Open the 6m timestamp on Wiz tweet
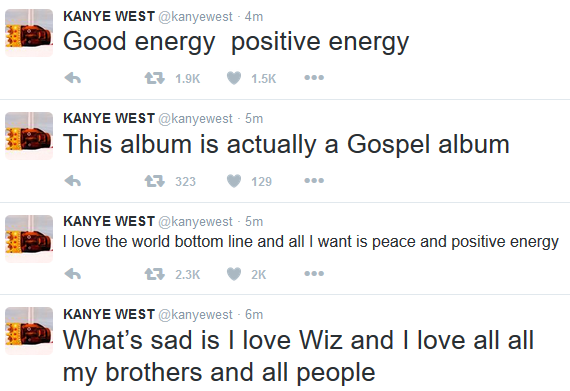The image size is (570, 391). point(254,314)
